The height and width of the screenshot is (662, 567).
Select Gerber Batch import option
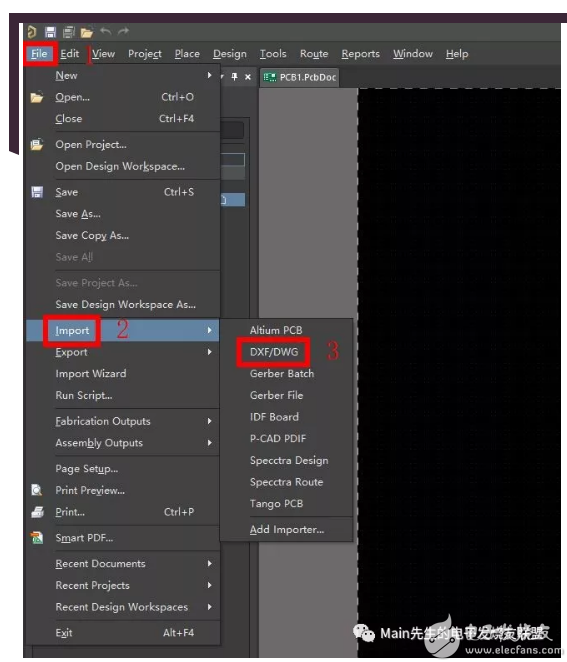pyautogui.click(x=286, y=374)
